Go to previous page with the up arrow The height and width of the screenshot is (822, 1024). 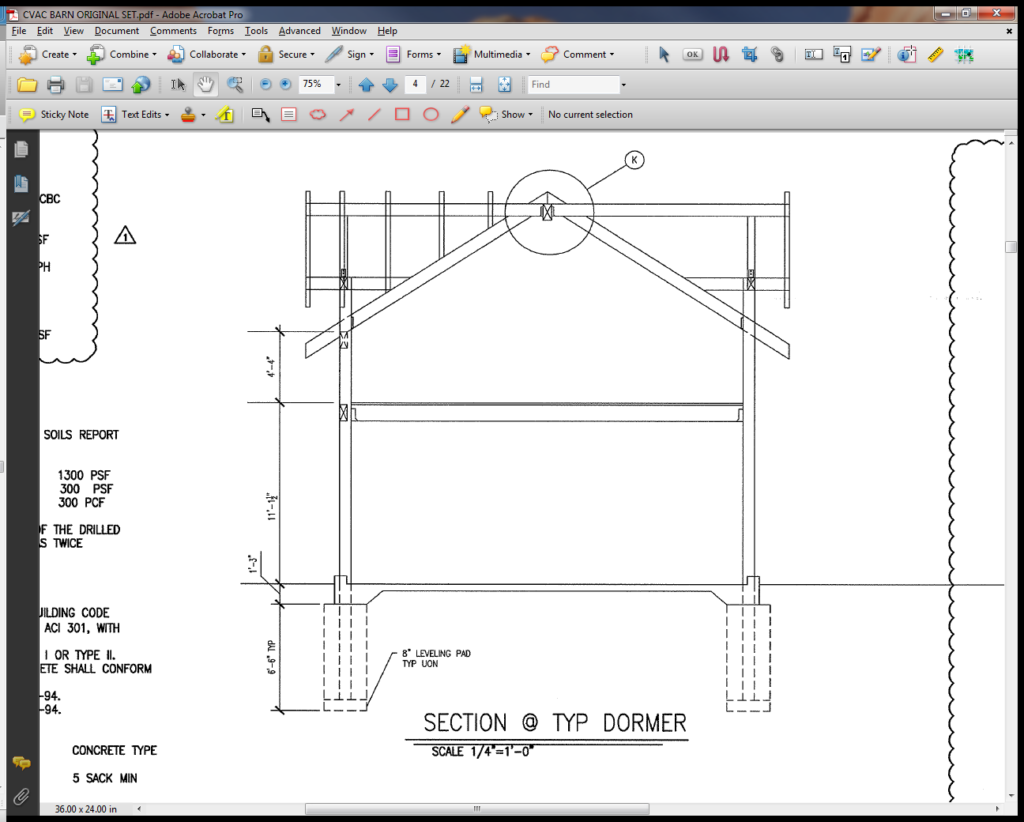click(x=366, y=84)
